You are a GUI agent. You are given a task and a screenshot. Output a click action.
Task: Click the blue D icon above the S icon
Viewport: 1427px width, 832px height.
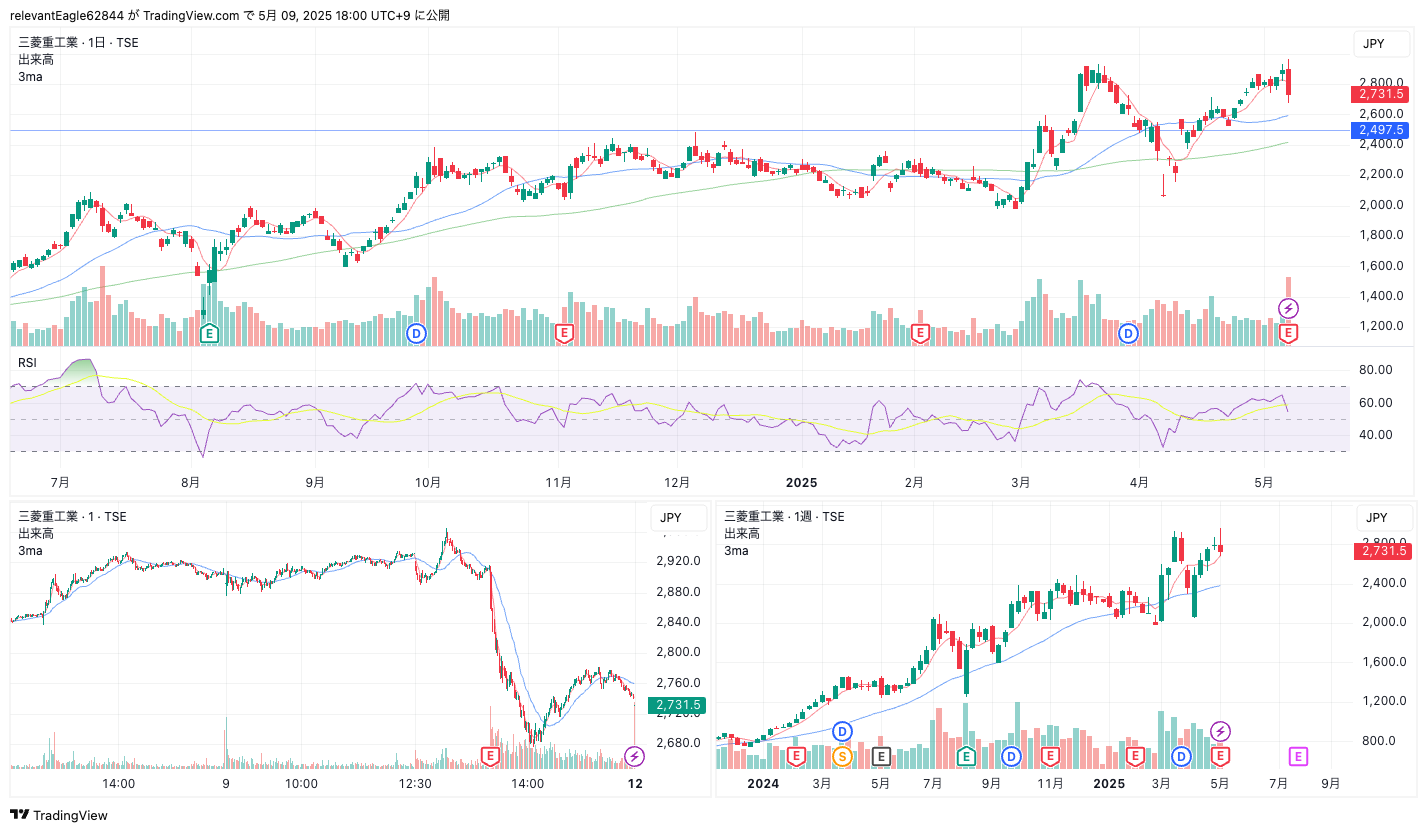click(842, 731)
